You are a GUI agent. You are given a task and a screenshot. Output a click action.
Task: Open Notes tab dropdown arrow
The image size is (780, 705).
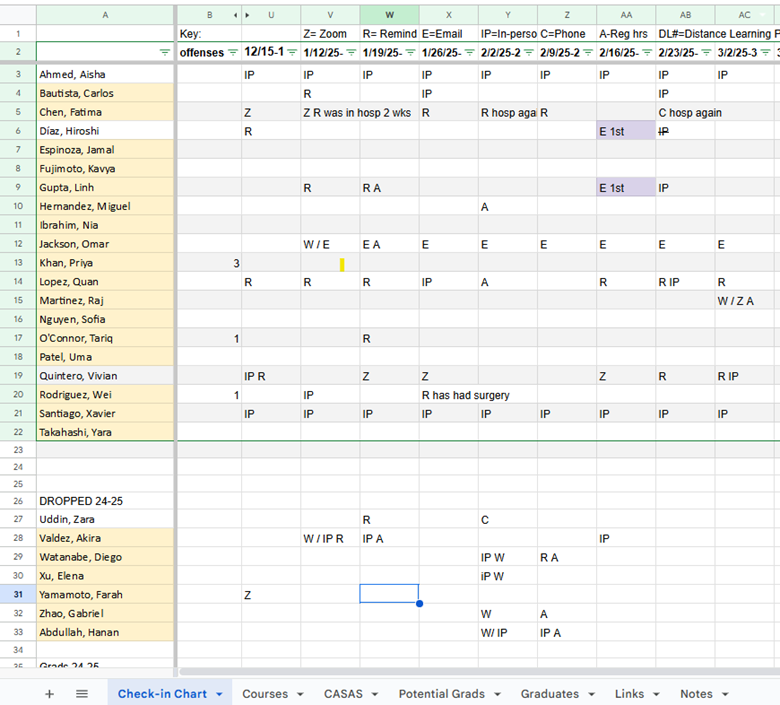click(x=725, y=694)
